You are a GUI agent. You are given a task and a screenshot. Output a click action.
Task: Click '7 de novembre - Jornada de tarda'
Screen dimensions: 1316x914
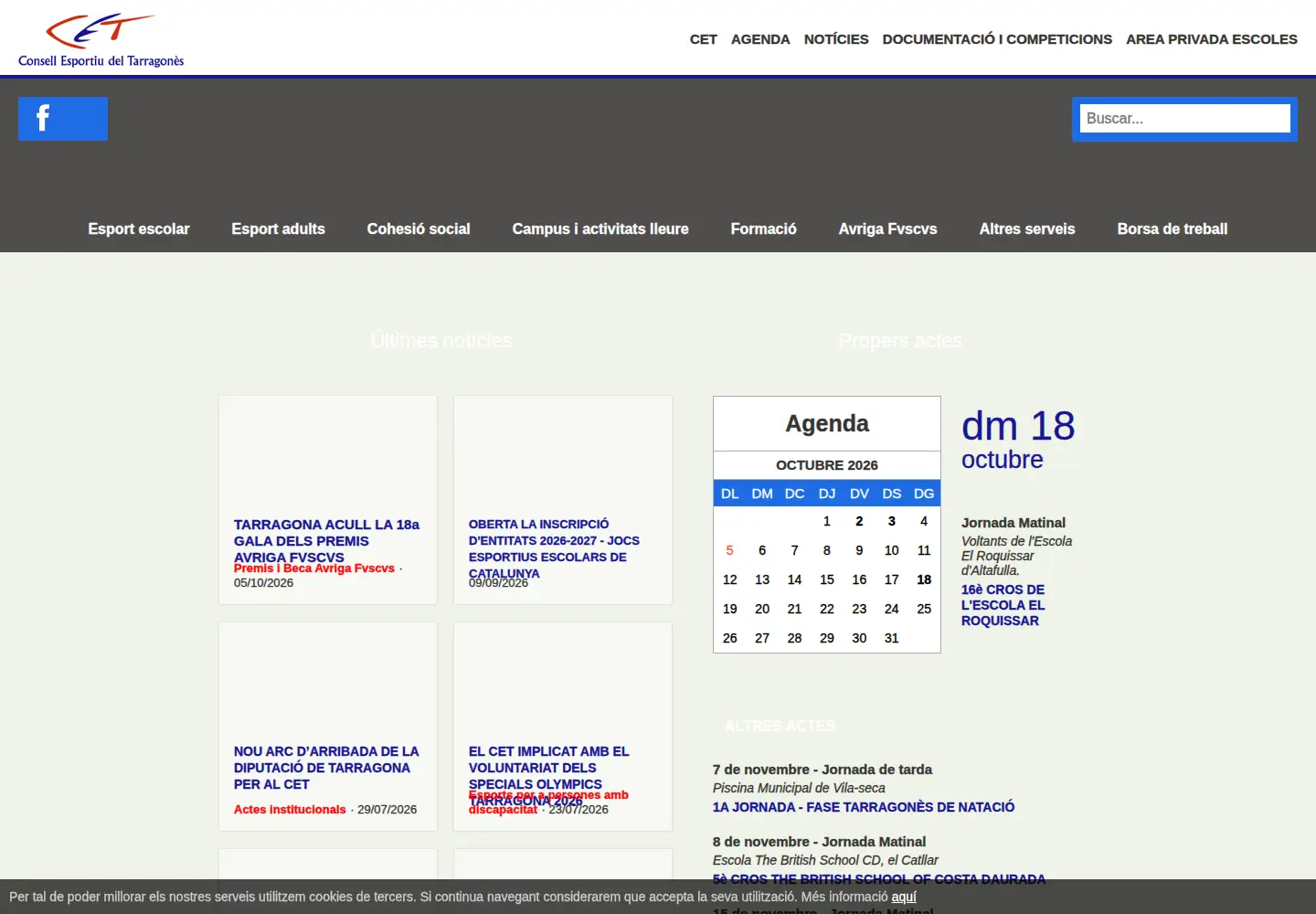tap(822, 770)
